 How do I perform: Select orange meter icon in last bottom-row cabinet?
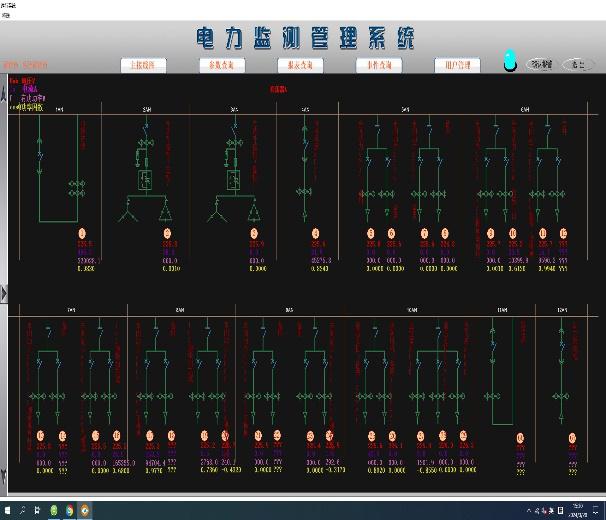tap(572, 437)
